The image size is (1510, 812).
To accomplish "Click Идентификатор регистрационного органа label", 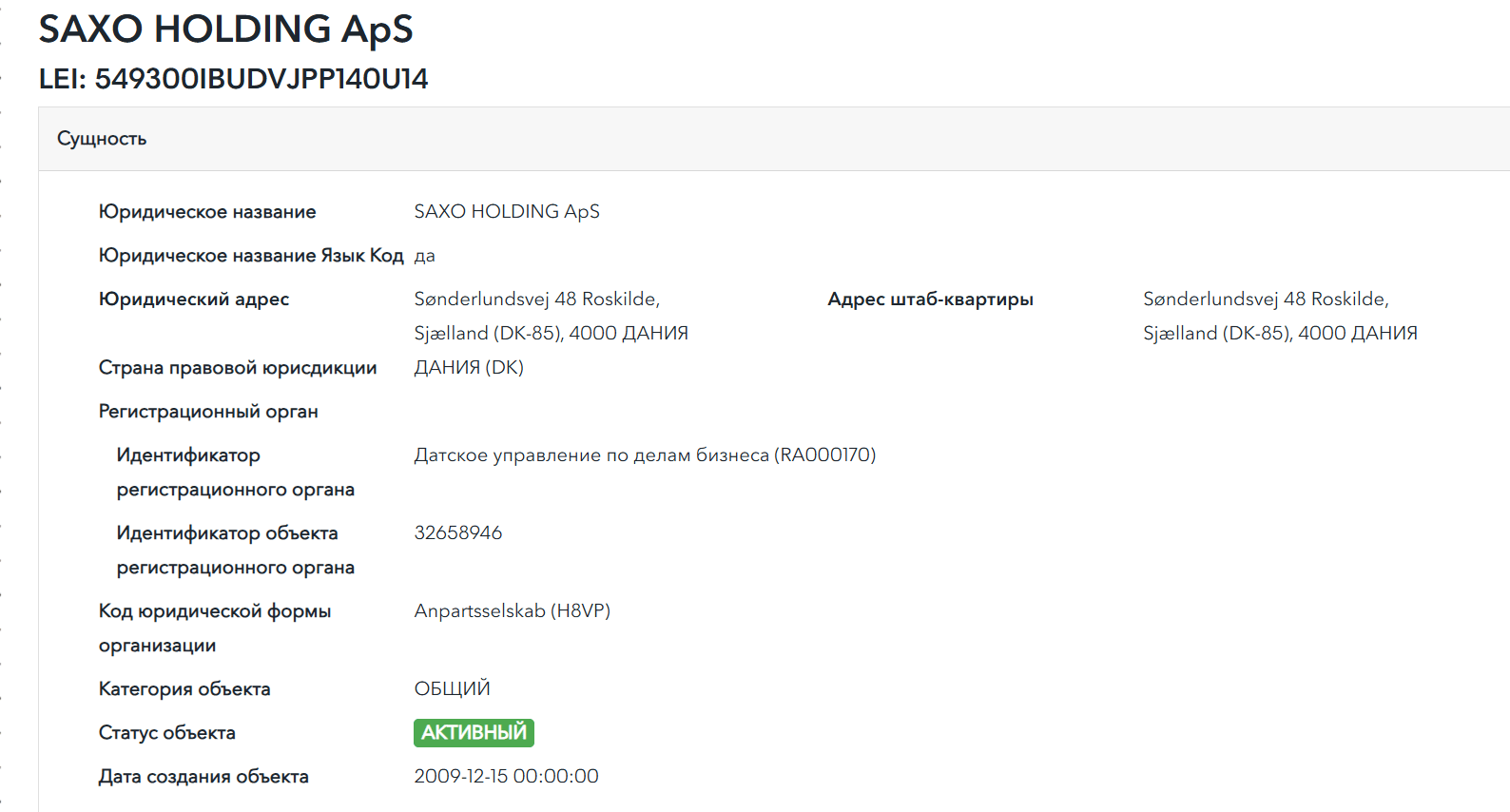I will coord(236,473).
